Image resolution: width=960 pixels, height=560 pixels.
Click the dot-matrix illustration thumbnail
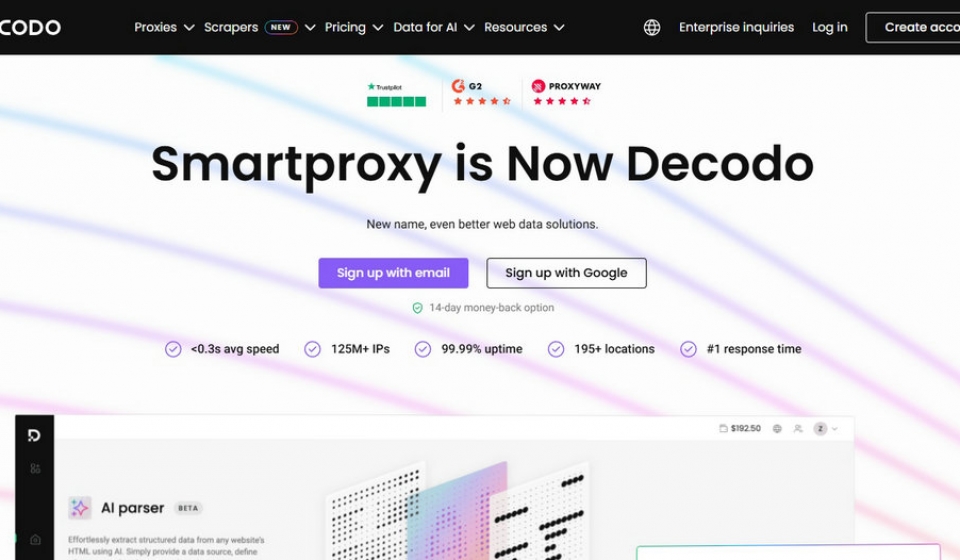[x=459, y=511]
